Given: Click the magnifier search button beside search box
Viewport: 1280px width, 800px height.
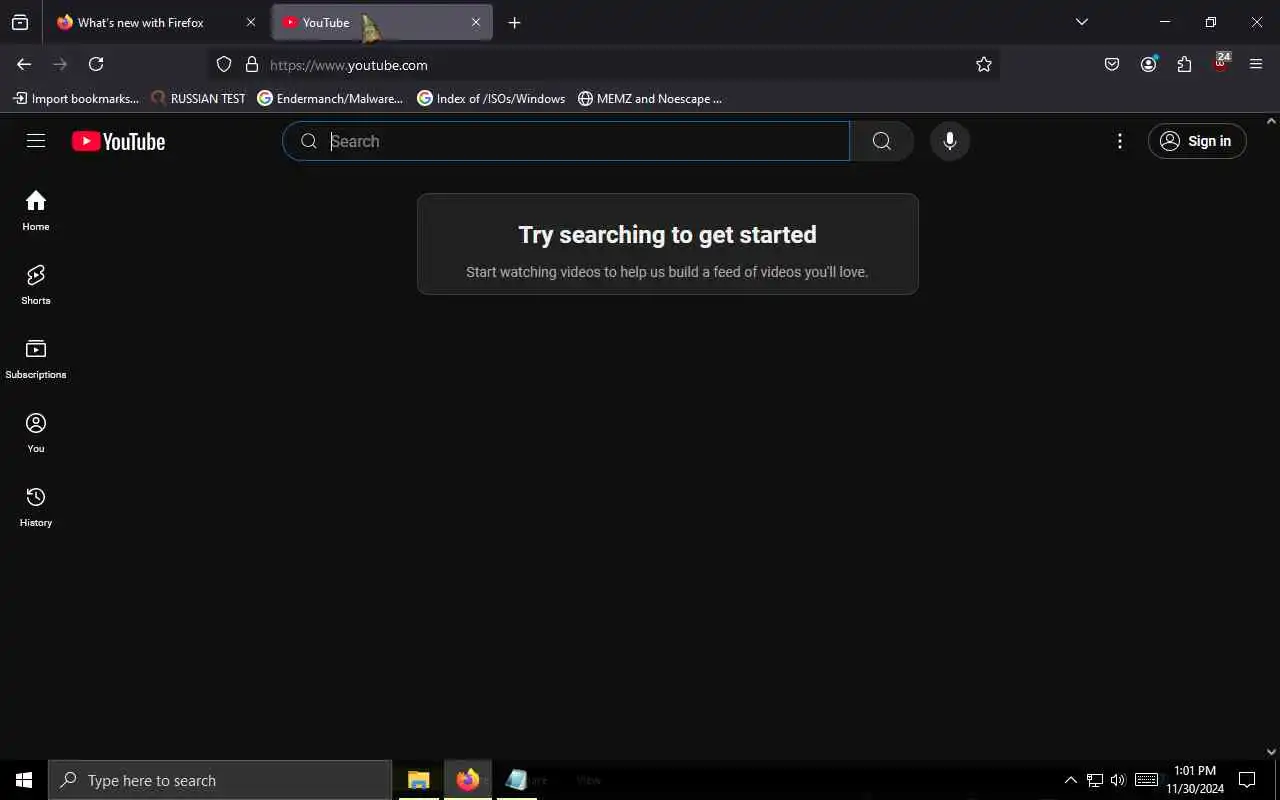Looking at the screenshot, I should tap(882, 141).
